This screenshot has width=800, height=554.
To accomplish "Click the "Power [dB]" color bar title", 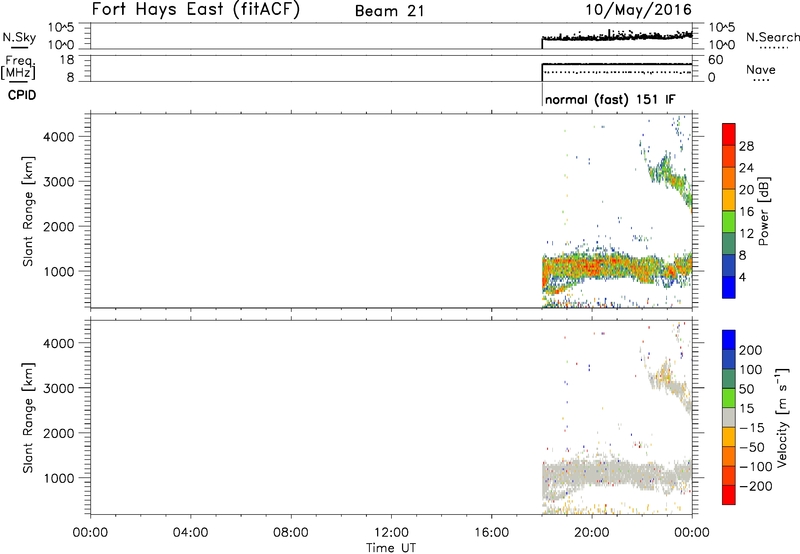I will point(763,211).
